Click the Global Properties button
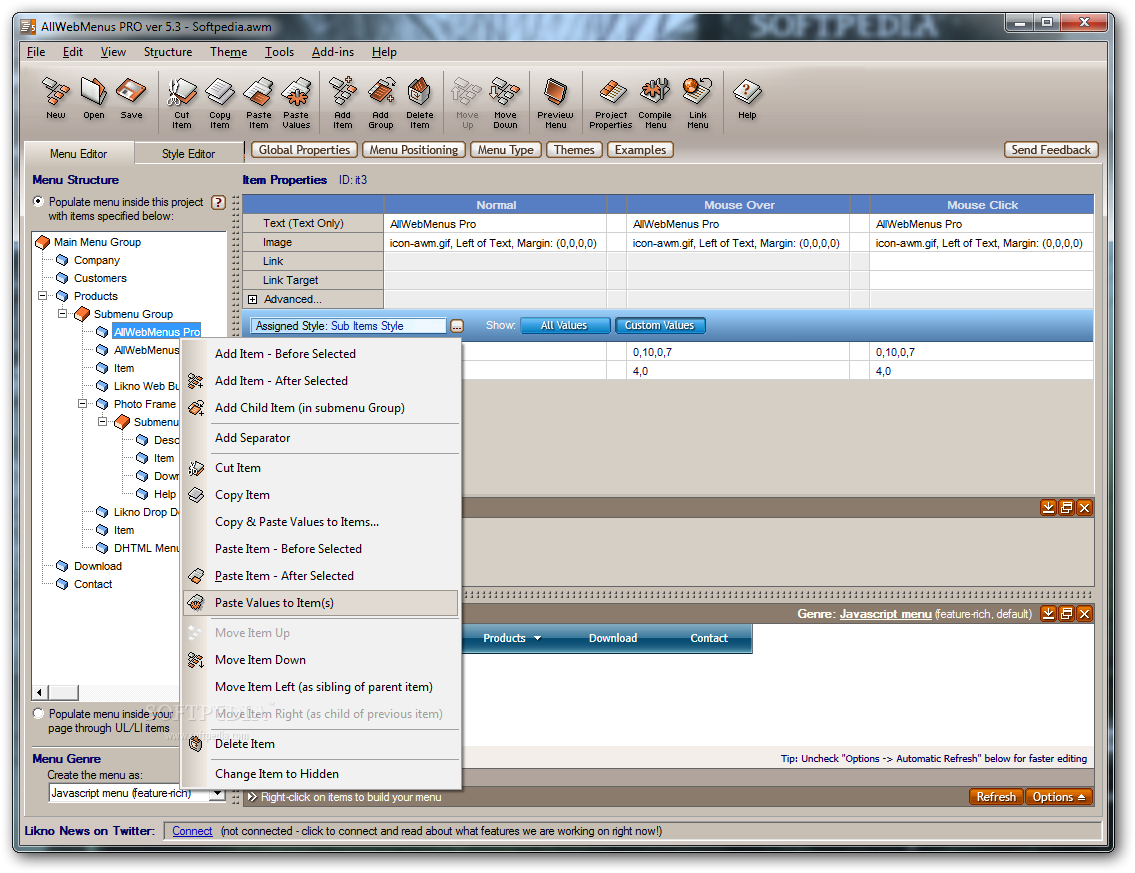 tap(305, 150)
